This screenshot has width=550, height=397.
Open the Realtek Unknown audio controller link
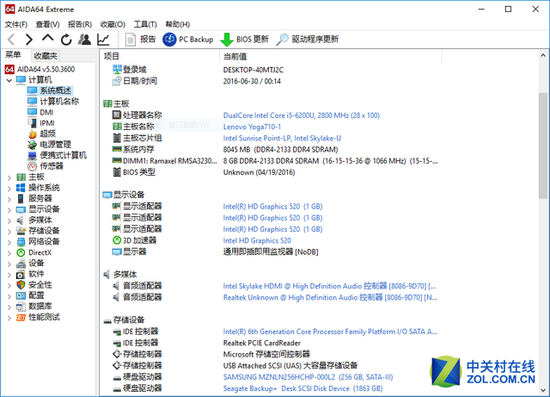point(330,297)
